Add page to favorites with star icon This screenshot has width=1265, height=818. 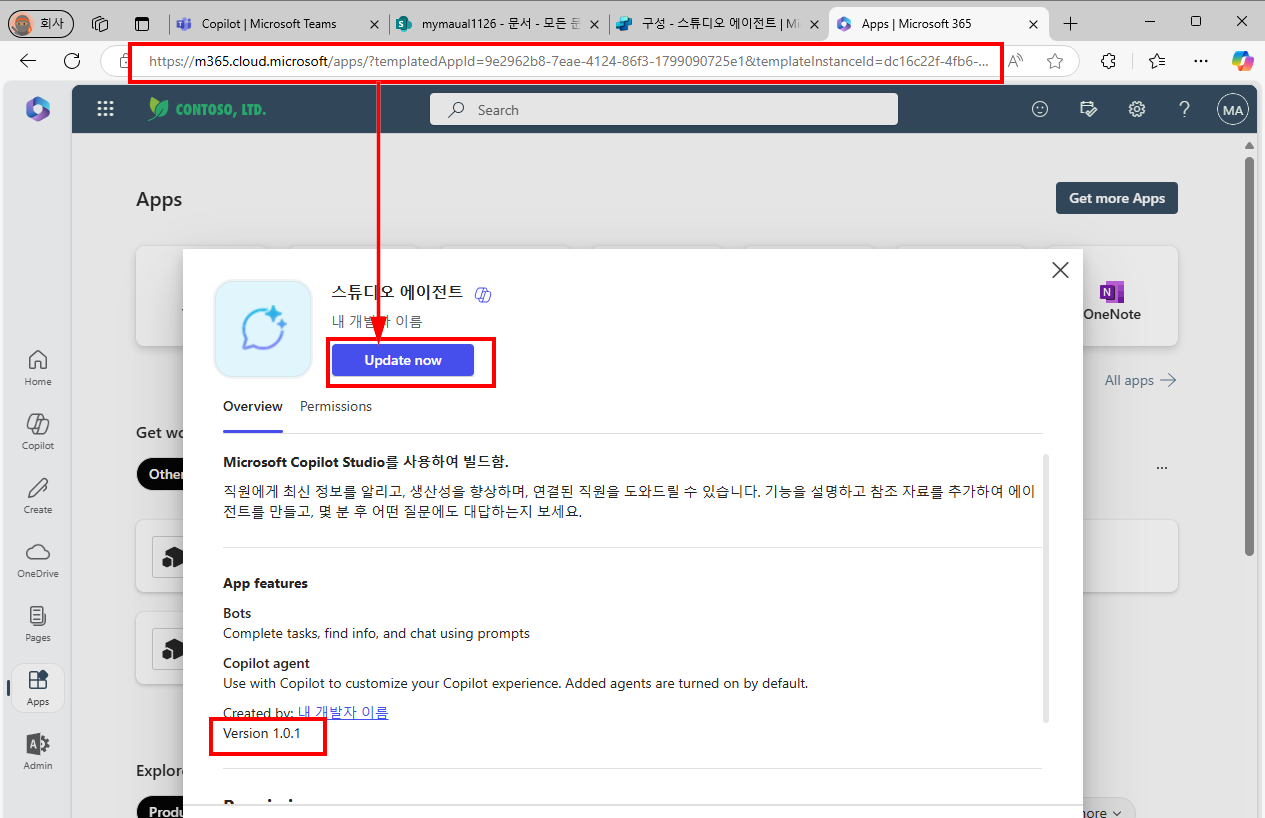[1055, 61]
